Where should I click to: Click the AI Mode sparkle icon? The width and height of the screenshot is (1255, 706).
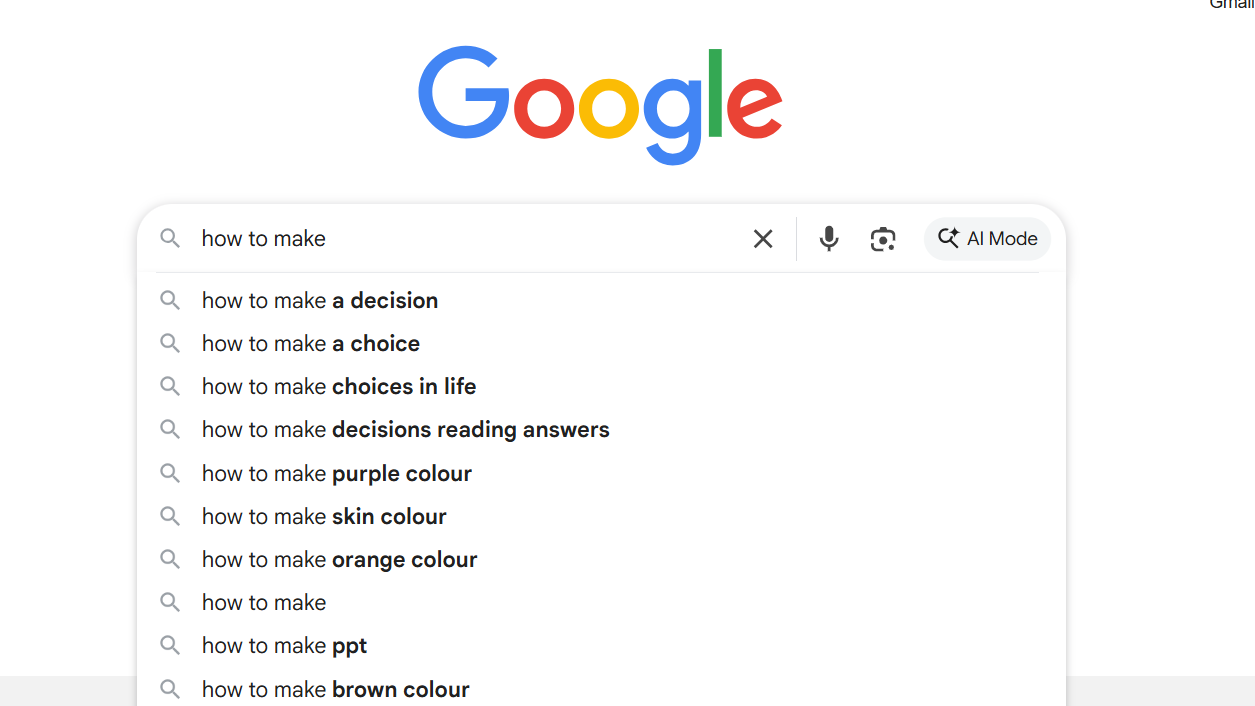point(948,238)
